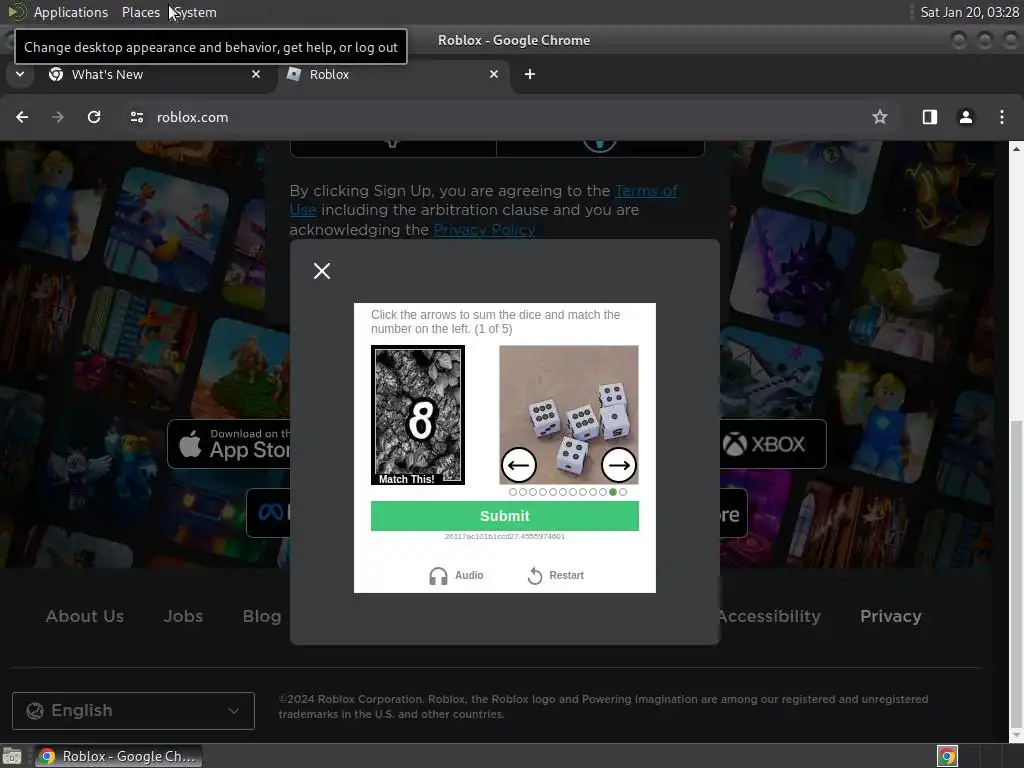Click the Chrome icon in bottom tray
1024x768 pixels.
(947, 756)
